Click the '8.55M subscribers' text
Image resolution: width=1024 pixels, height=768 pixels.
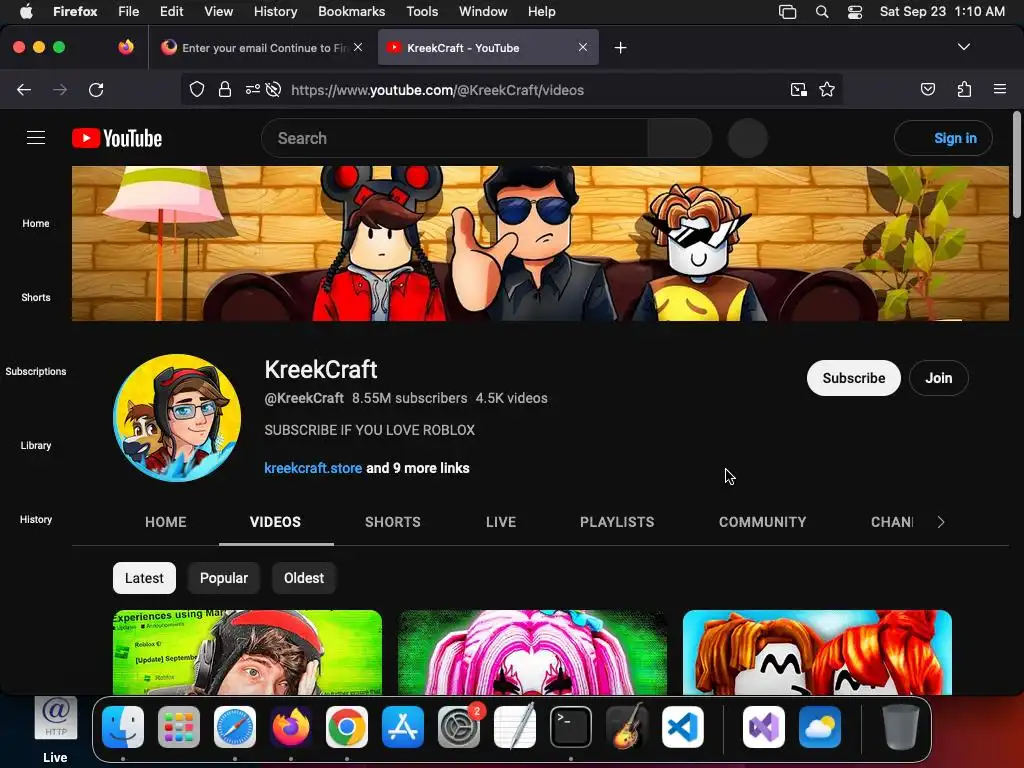click(409, 398)
